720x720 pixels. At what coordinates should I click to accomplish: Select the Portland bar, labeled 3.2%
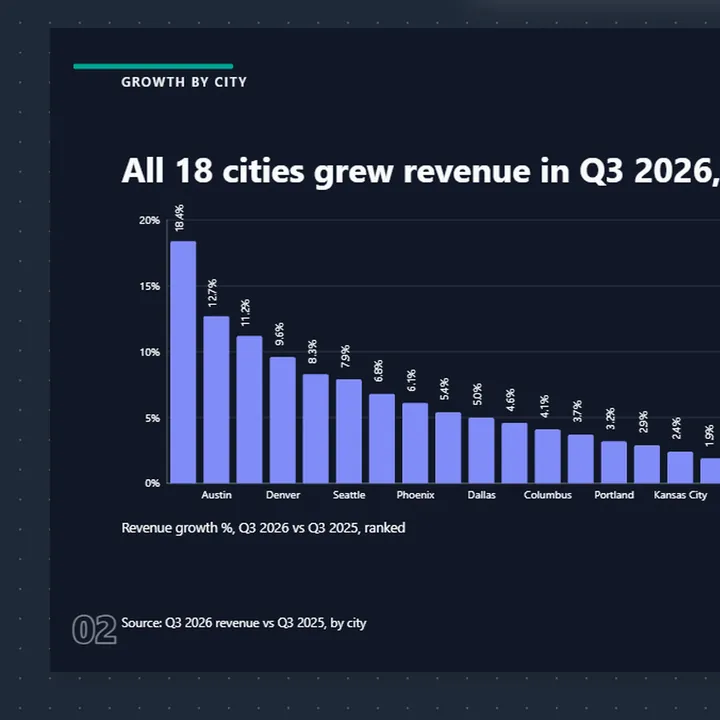614,462
